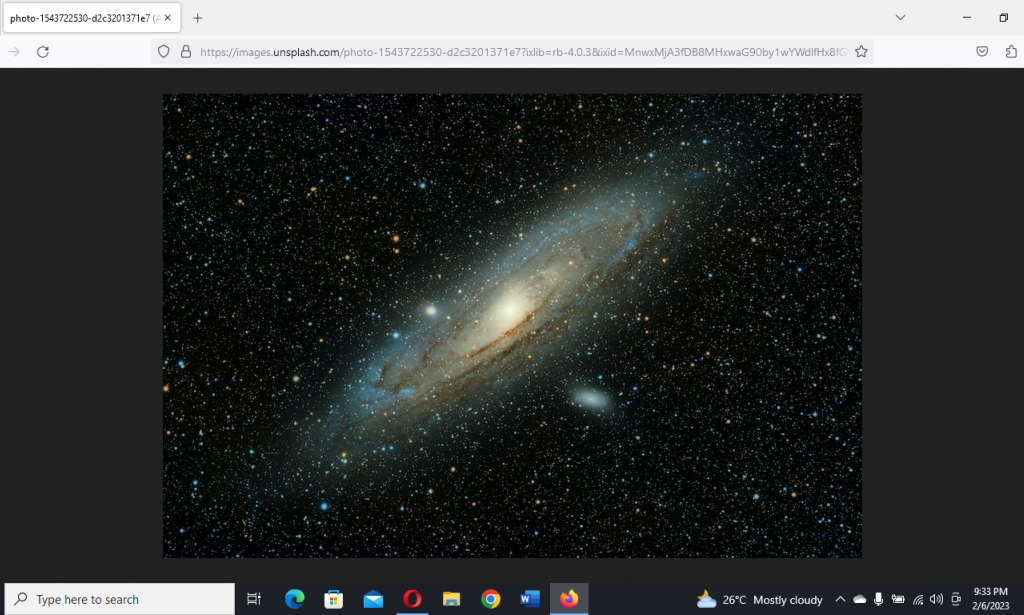Reload the current page
Viewport: 1024px width, 615px height.
click(42, 51)
